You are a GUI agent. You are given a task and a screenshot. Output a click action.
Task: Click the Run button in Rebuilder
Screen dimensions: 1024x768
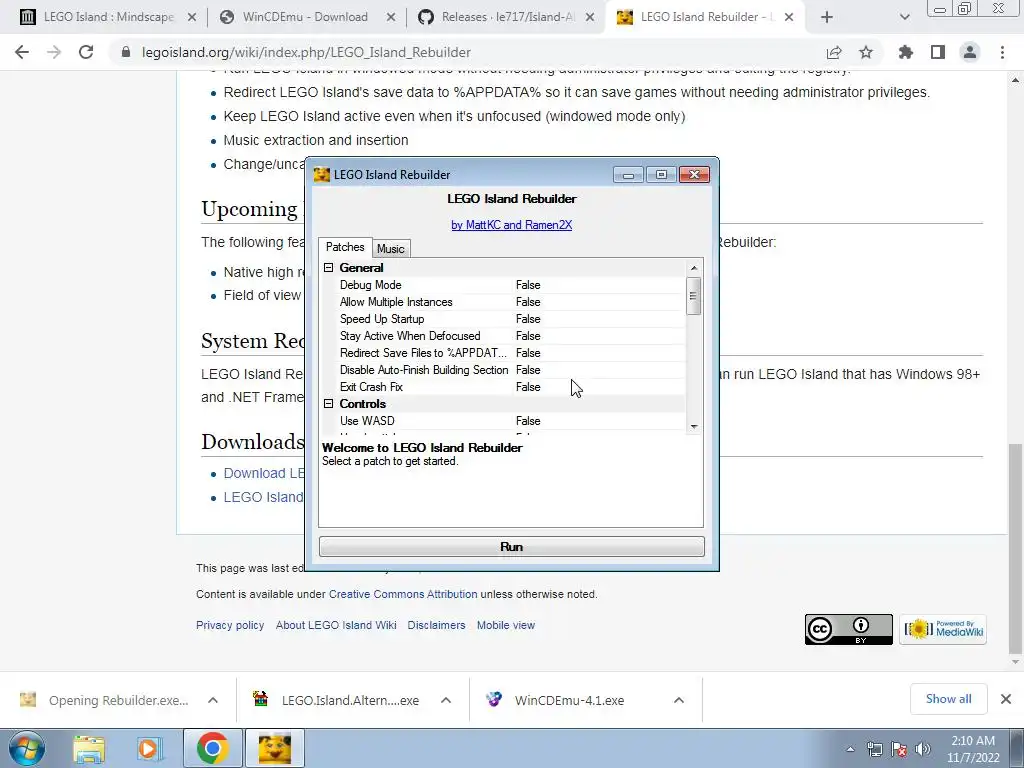pos(511,547)
